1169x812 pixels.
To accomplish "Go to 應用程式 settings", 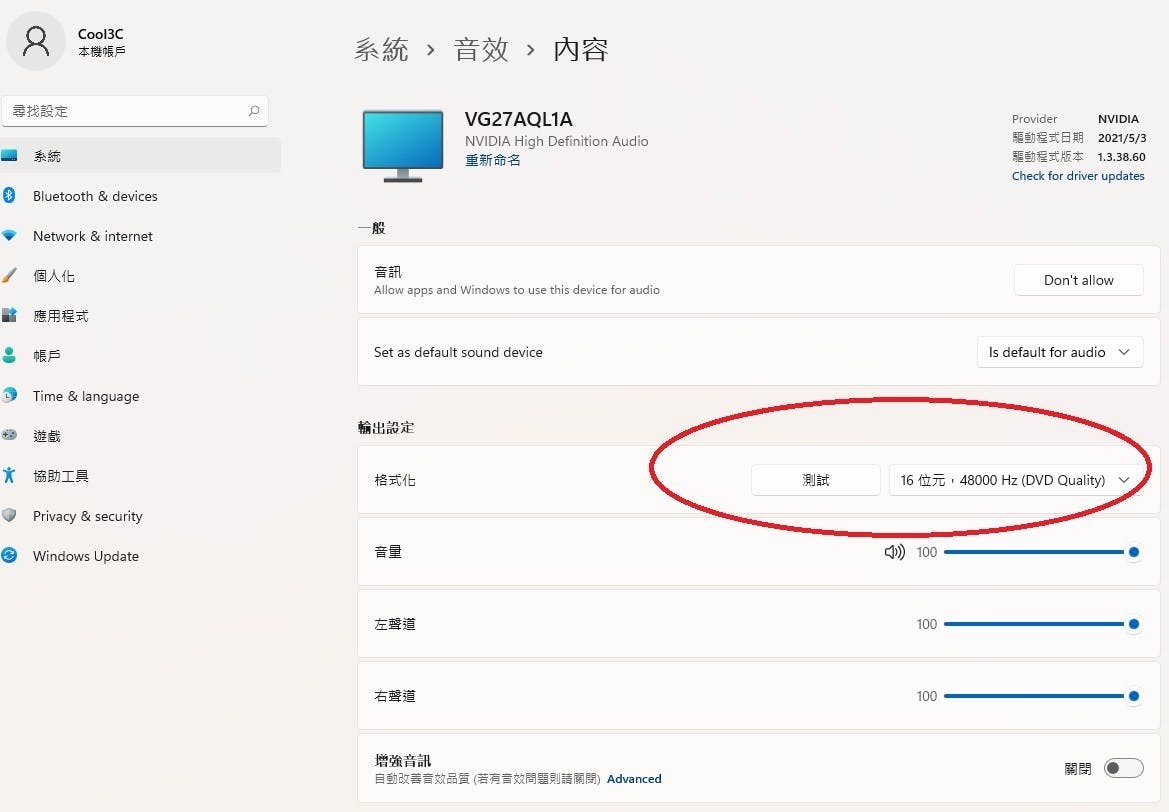I will [x=140, y=315].
